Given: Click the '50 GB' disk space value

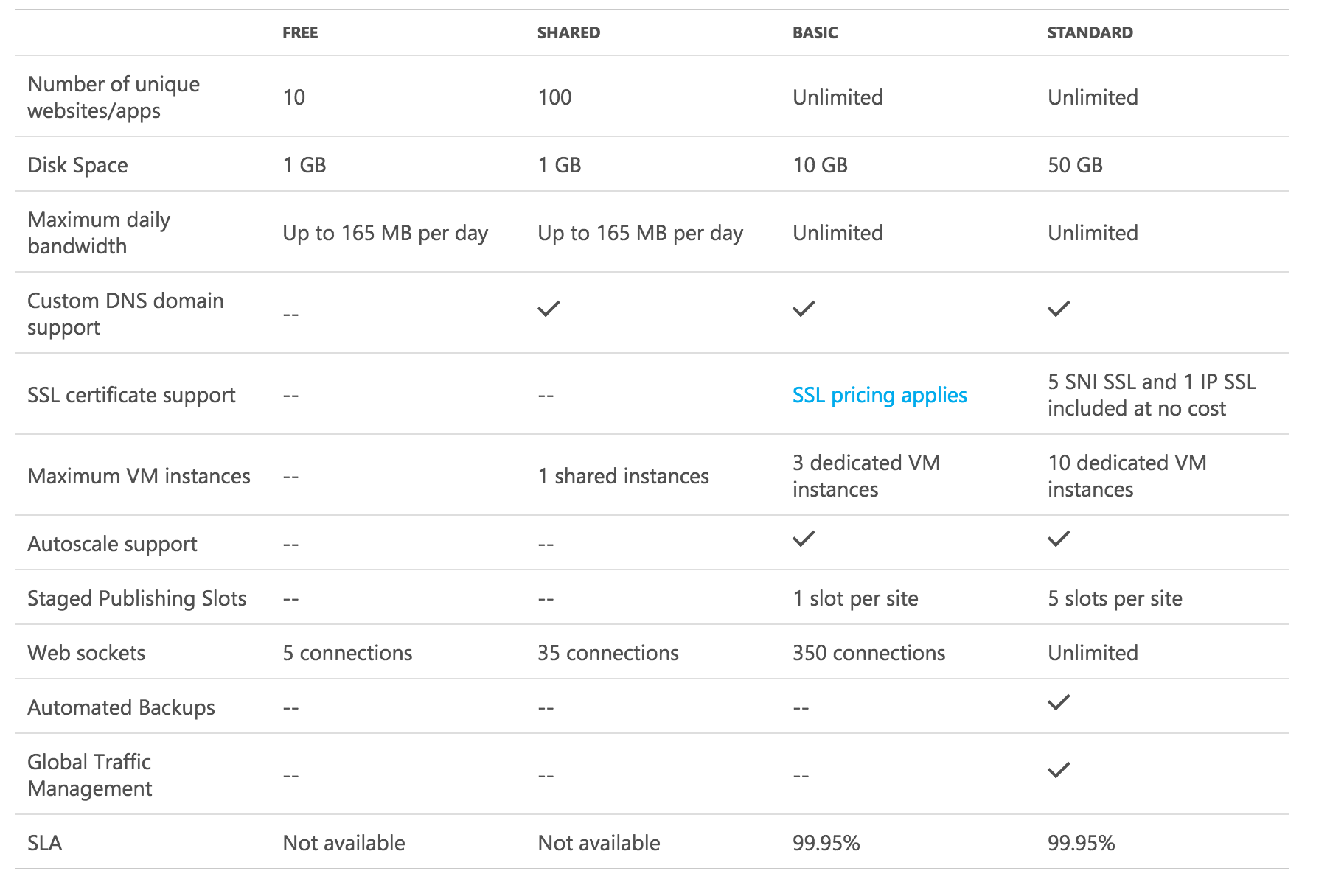Looking at the screenshot, I should (1075, 165).
